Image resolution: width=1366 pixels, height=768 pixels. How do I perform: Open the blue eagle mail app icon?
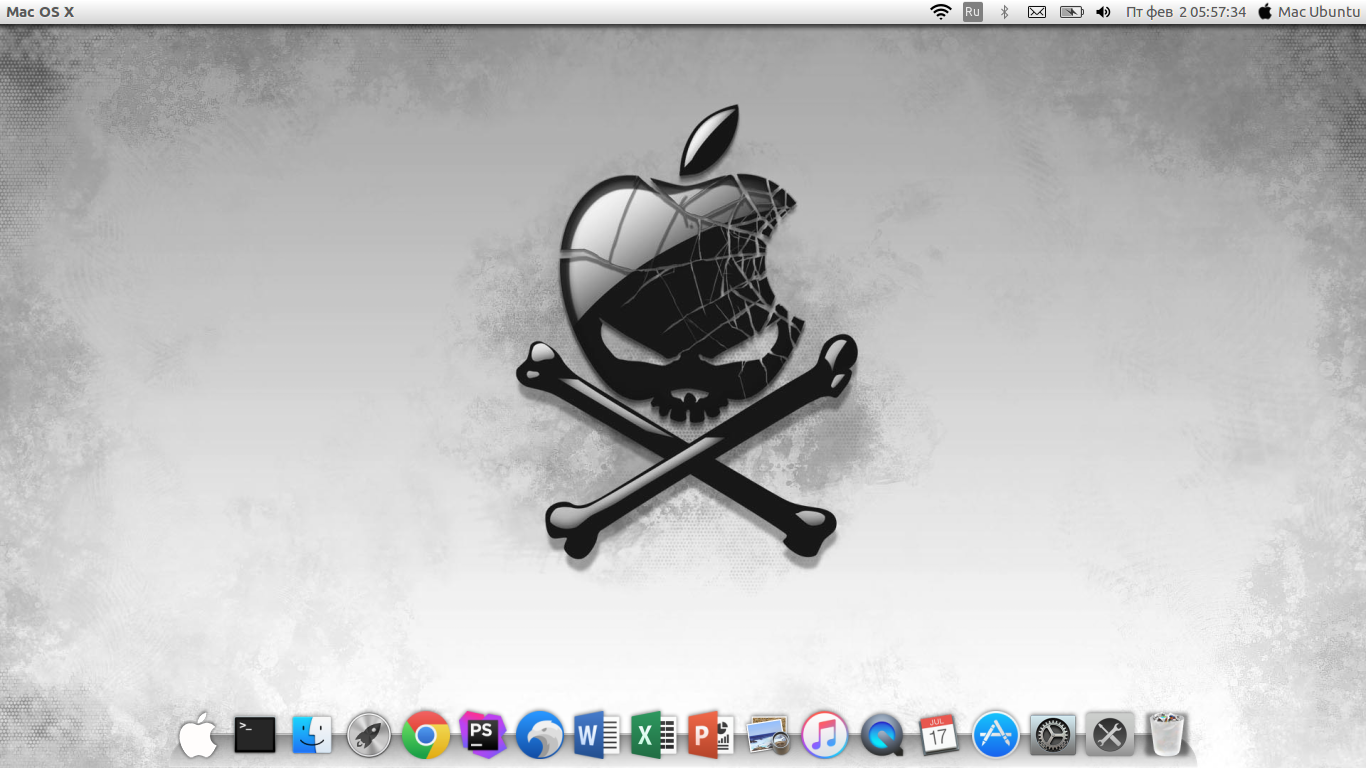[x=540, y=735]
